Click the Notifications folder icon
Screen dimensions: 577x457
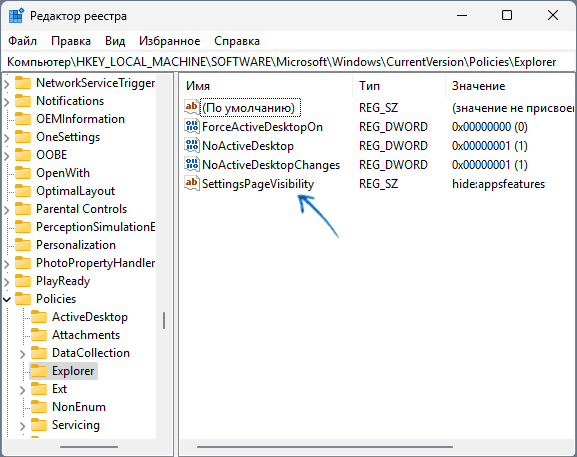(23, 101)
